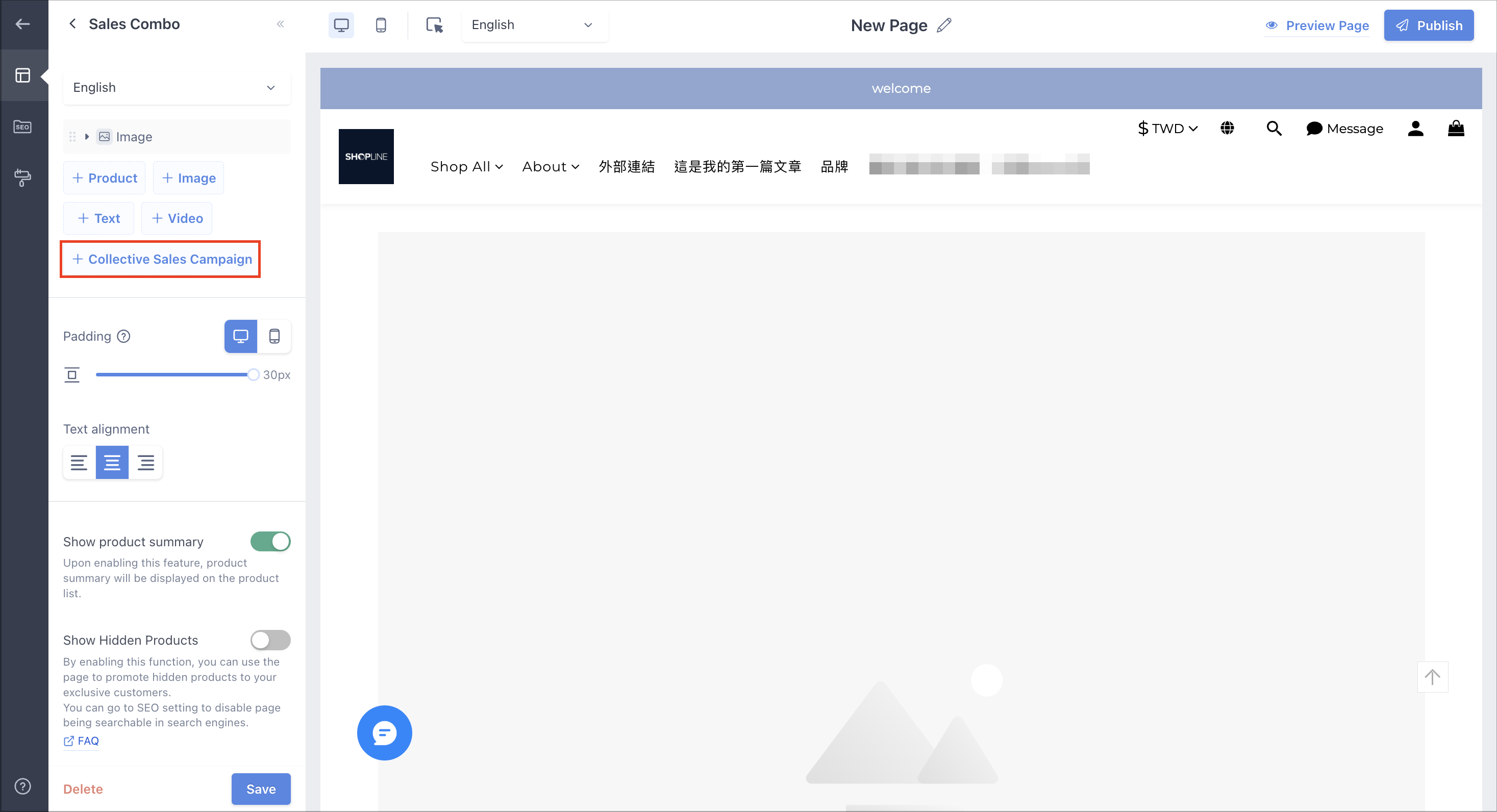This screenshot has height=812, width=1497.
Task: Click the placeholder image area
Action: pyautogui.click(x=901, y=522)
